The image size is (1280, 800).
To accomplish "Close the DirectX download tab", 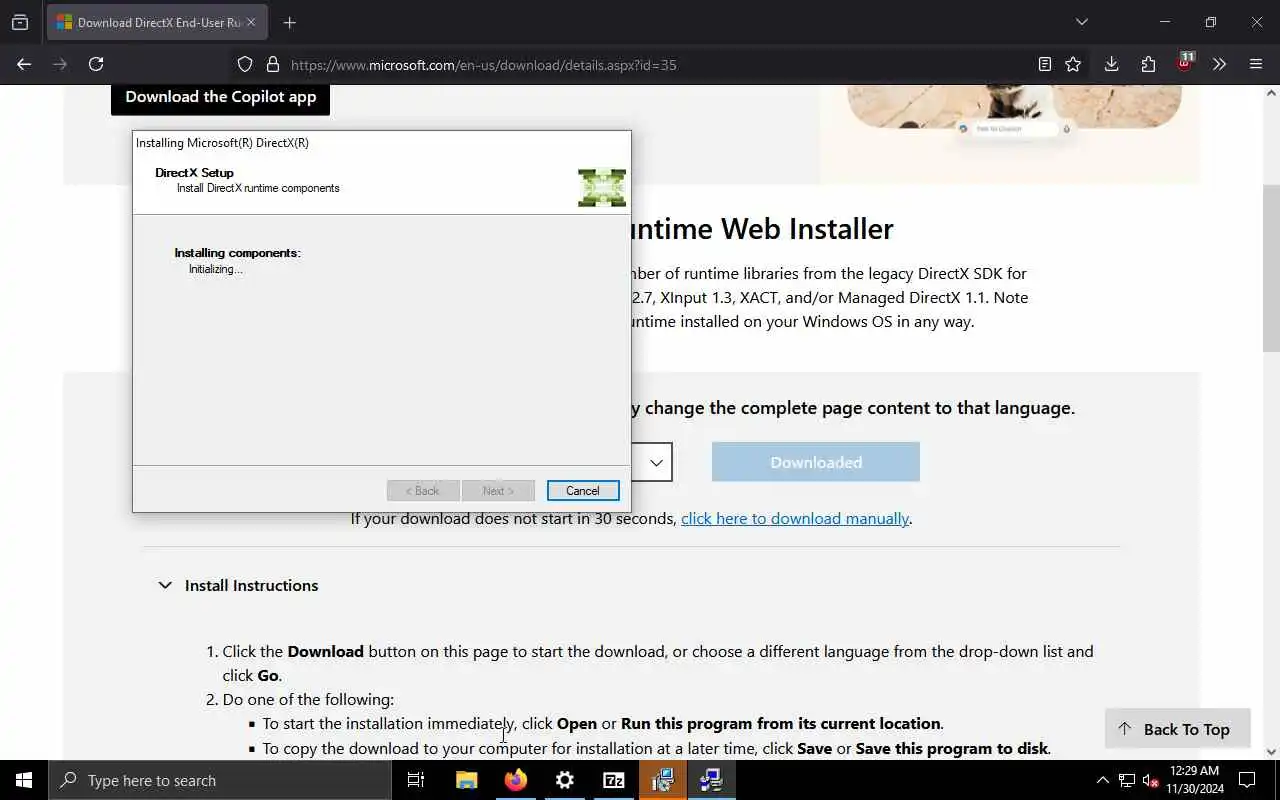I will point(250,22).
